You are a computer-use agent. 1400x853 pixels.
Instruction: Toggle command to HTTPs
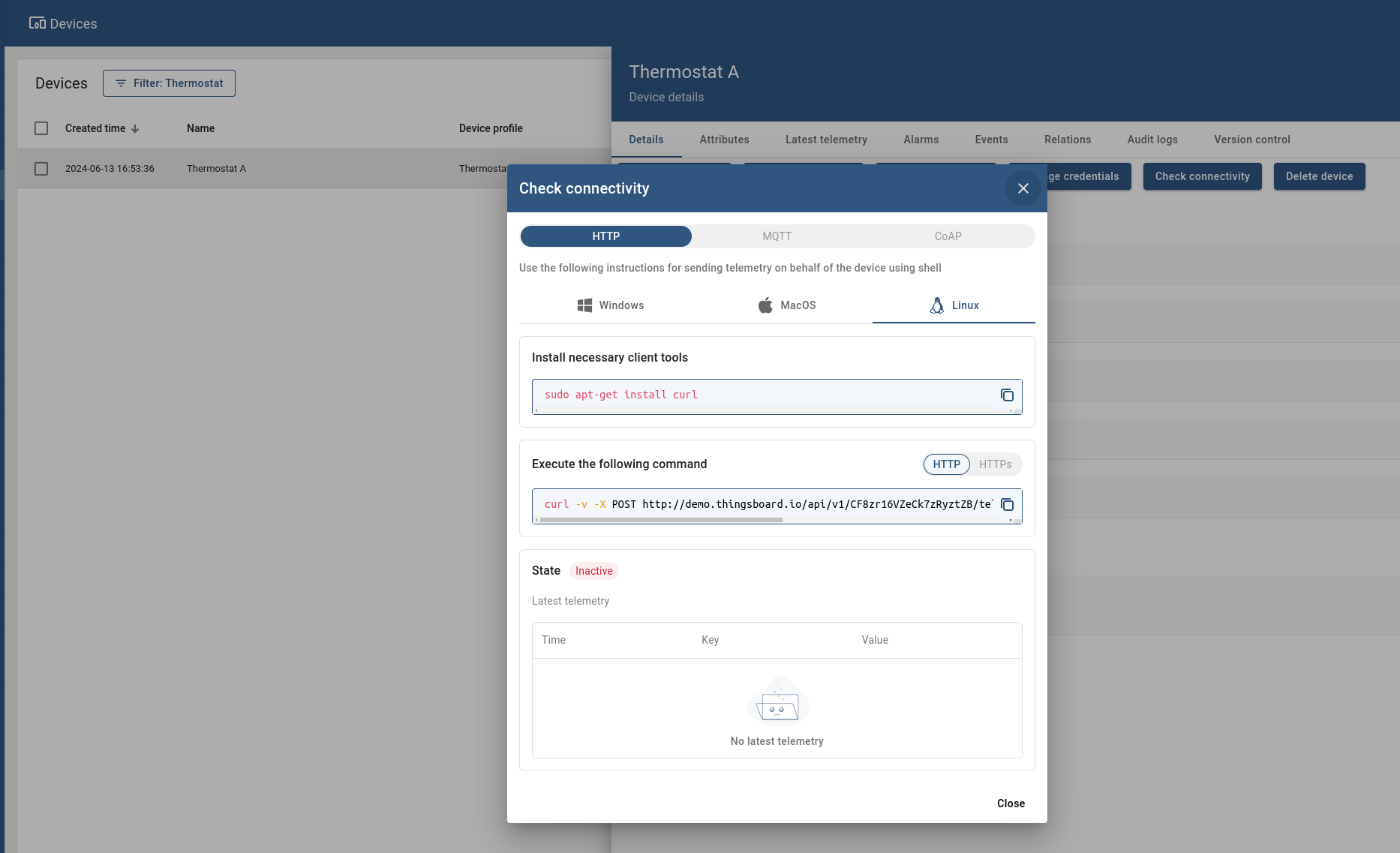(995, 464)
